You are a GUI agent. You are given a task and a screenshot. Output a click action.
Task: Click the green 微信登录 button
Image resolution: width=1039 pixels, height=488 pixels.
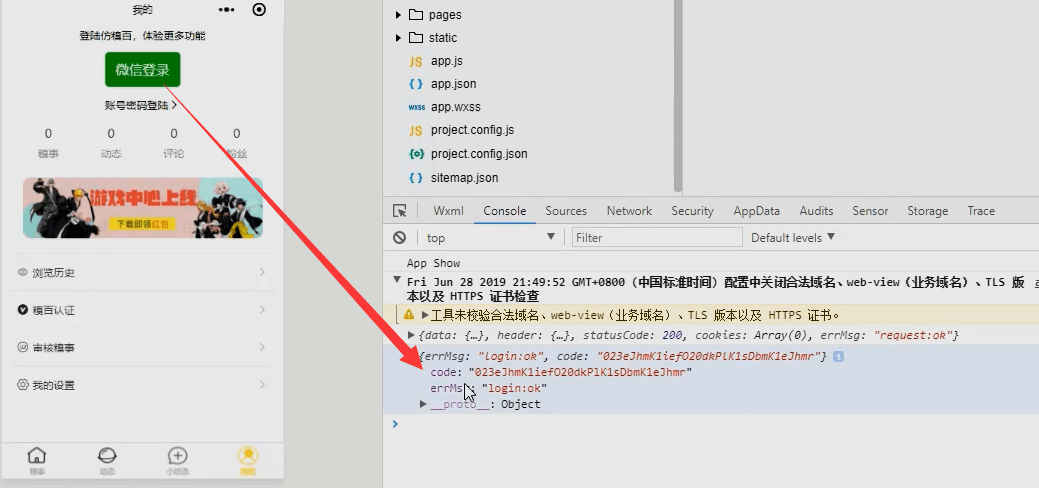click(x=142, y=70)
